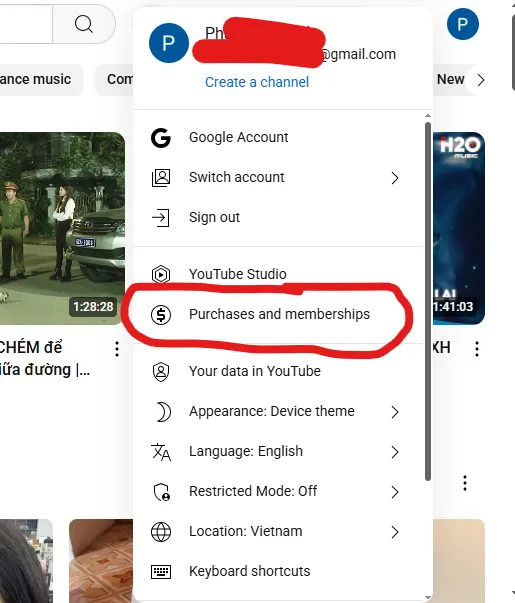This screenshot has height=603, width=515.
Task: Click the search magnifier button
Action: coord(84,24)
